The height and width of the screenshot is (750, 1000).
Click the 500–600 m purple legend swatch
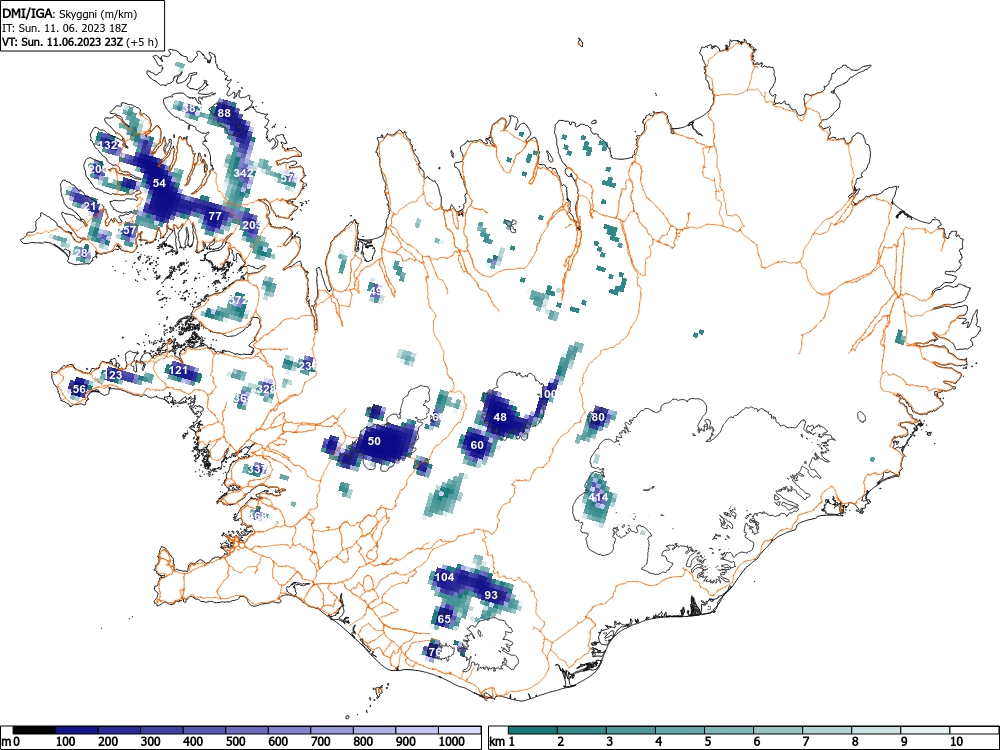pos(247,730)
